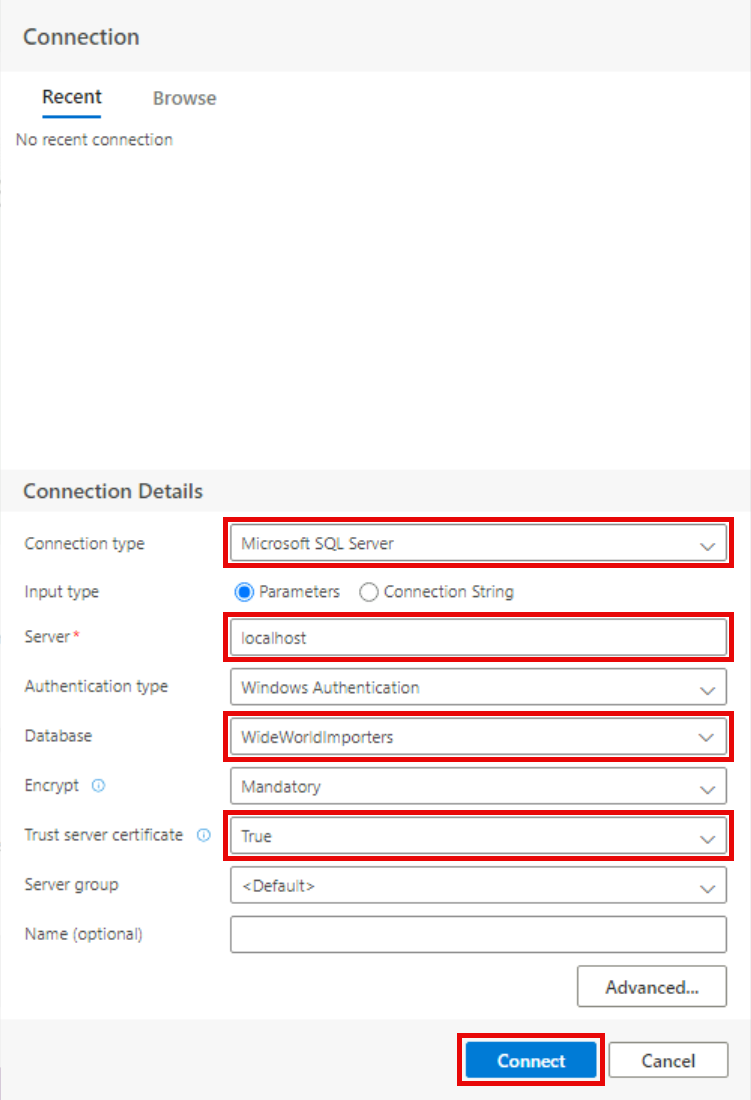Expand the Encrypt dropdown set to Mandatory

click(478, 787)
